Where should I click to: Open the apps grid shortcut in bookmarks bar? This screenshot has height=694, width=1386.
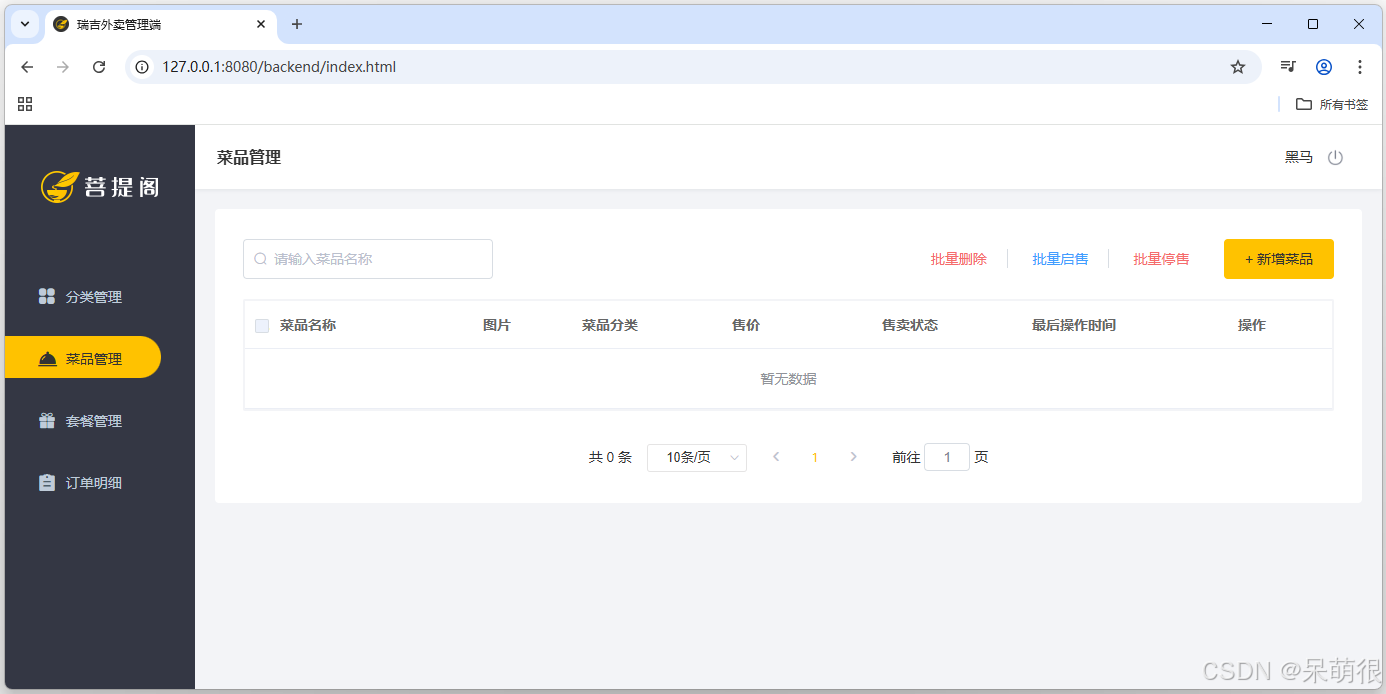(x=25, y=104)
